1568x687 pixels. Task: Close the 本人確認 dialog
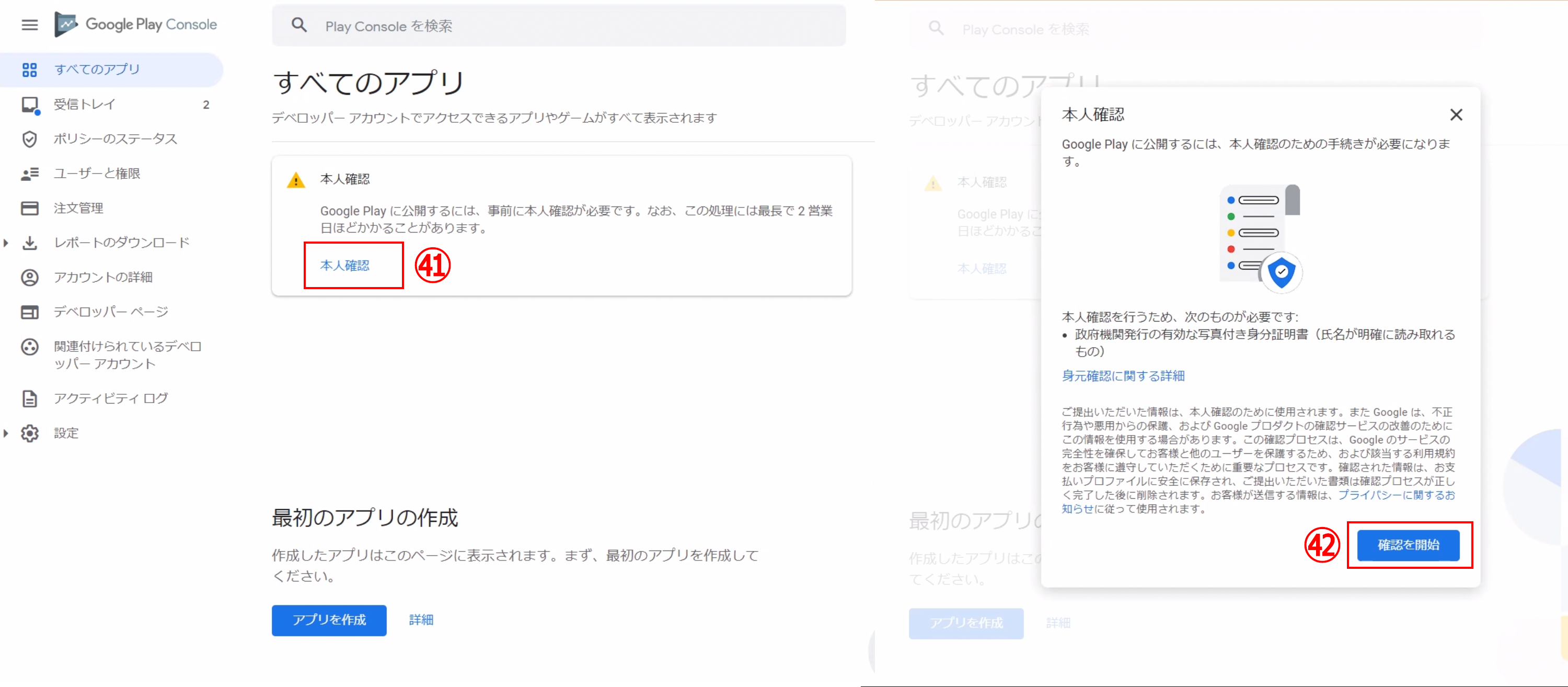(1456, 115)
